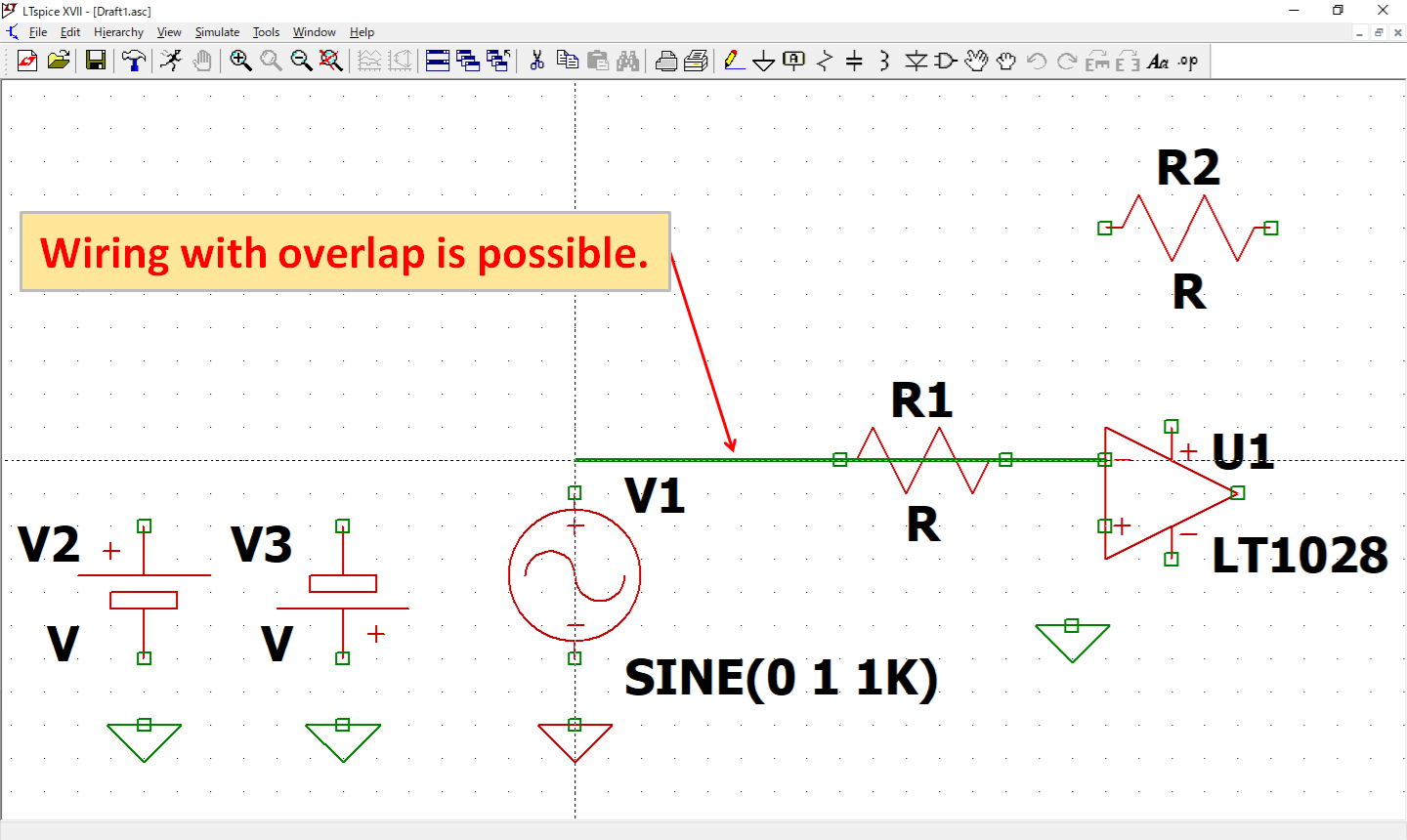
Task: Select ground symbol below V2
Action: [x=144, y=741]
